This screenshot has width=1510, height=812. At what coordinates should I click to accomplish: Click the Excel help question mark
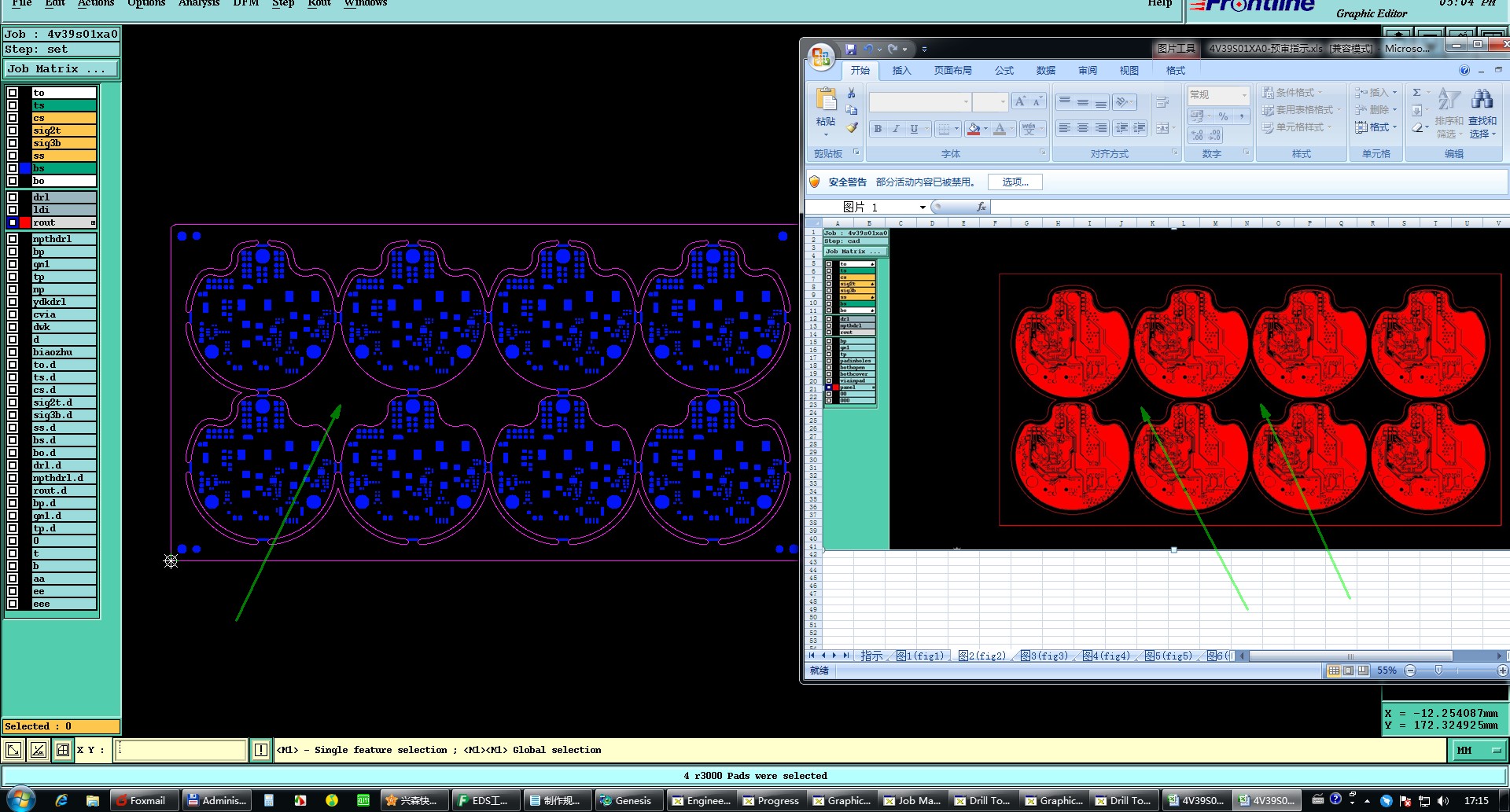pos(1464,70)
